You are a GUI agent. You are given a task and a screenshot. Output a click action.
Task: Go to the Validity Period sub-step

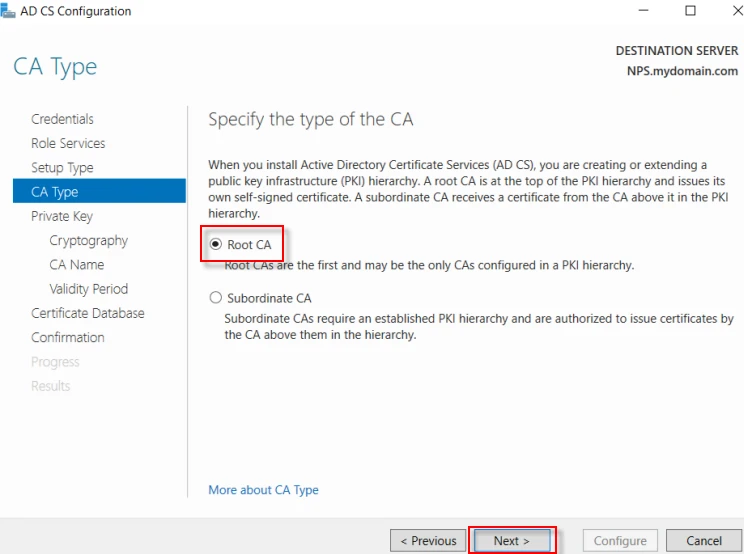[89, 289]
